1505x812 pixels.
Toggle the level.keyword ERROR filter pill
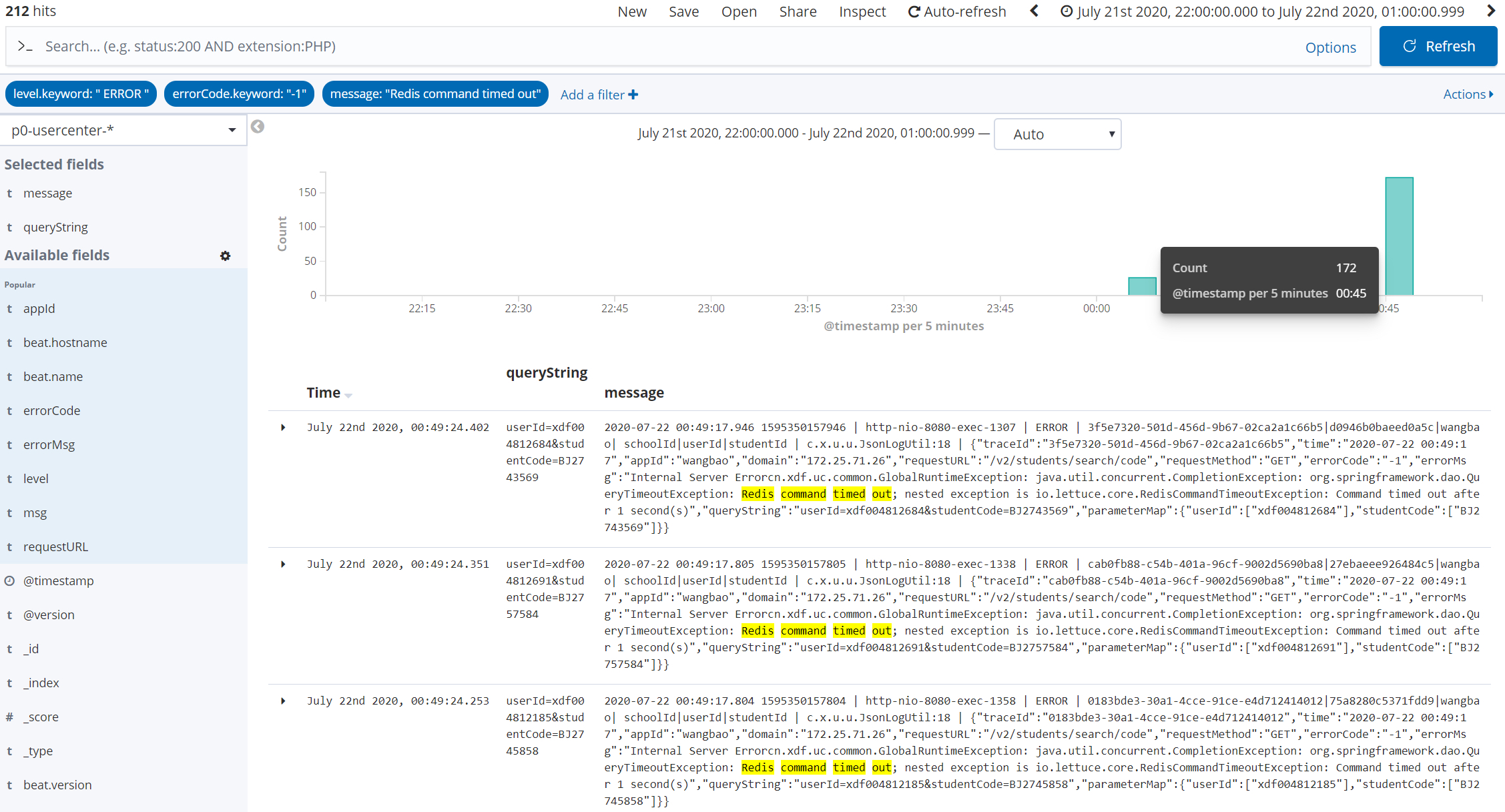[81, 94]
